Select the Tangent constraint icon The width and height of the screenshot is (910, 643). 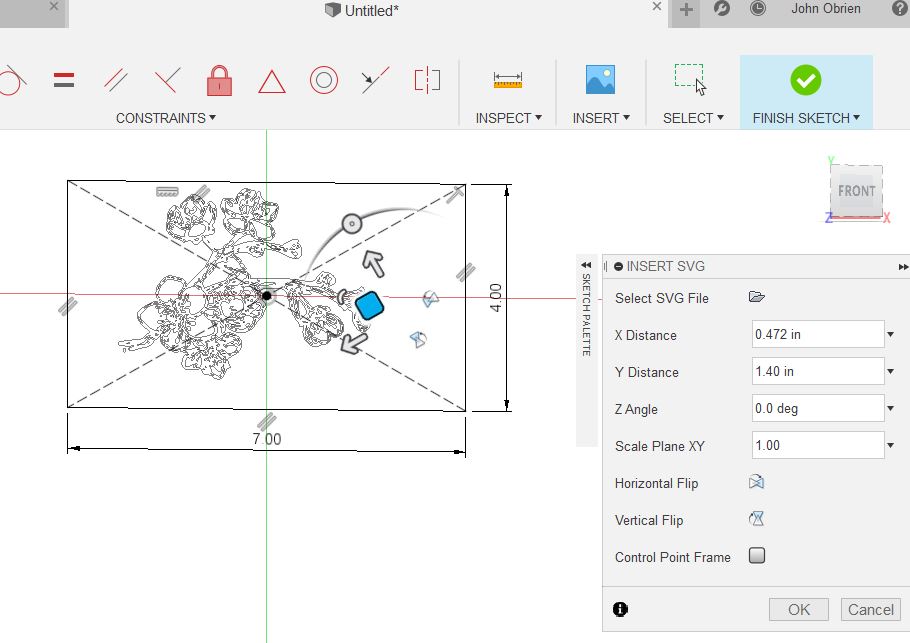tap(12, 80)
